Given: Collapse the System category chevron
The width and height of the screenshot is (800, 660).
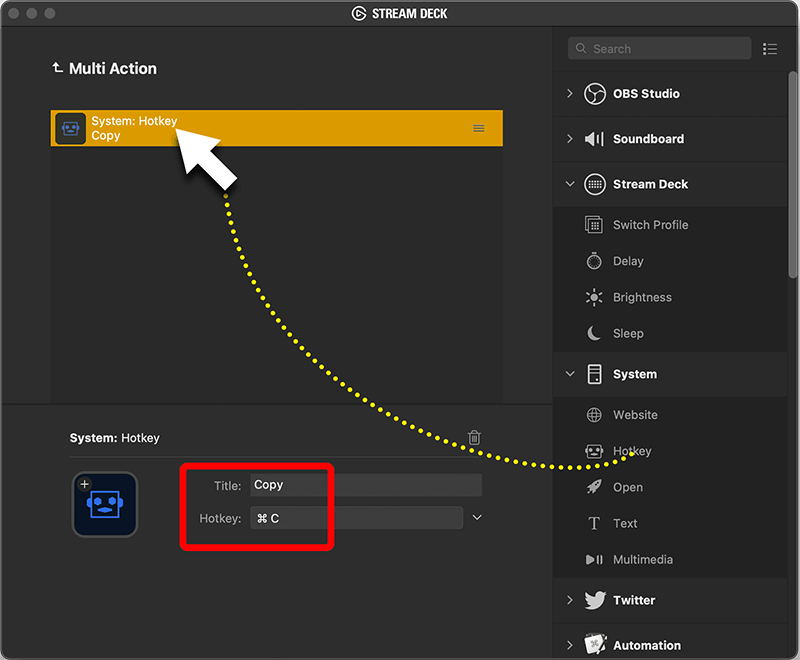Looking at the screenshot, I should [570, 374].
